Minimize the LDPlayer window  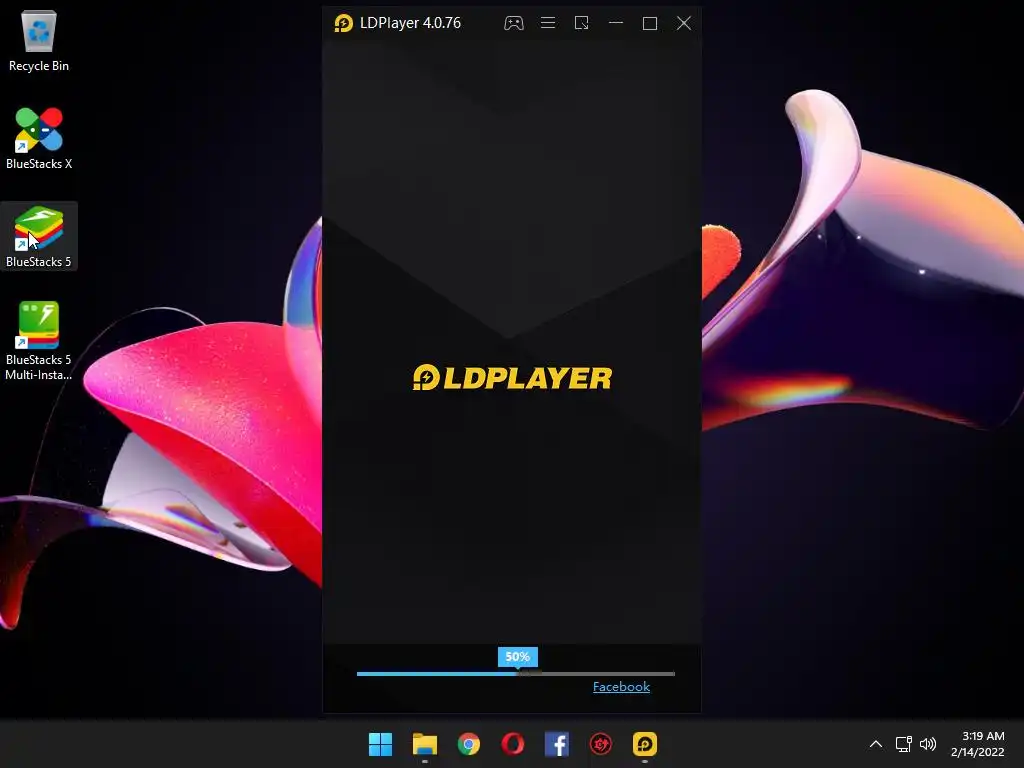pos(616,24)
